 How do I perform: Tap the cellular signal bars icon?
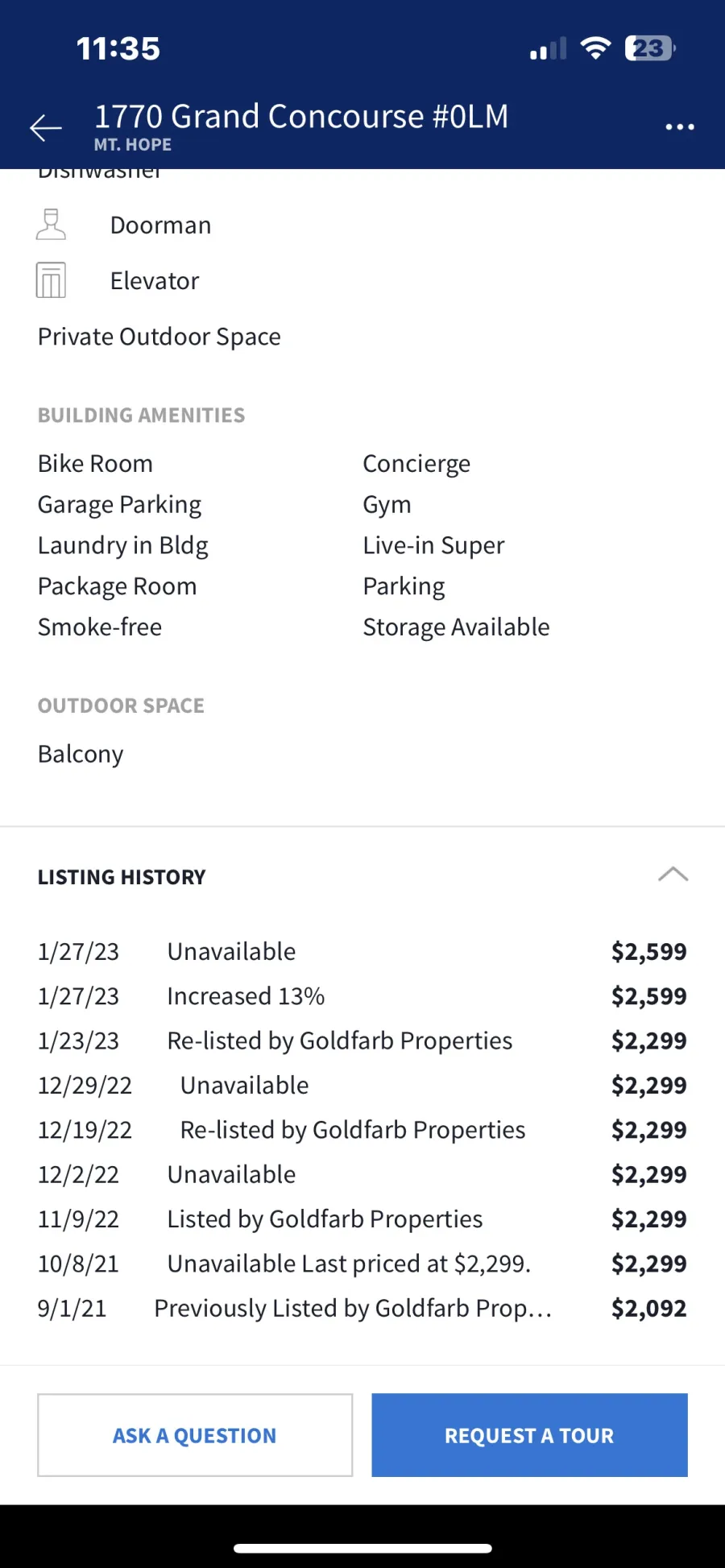548,50
